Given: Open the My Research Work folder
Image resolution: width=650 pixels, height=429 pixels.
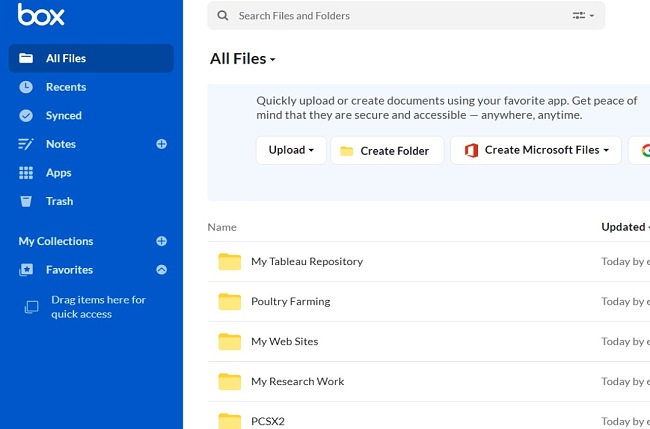Looking at the screenshot, I should pyautogui.click(x=298, y=381).
